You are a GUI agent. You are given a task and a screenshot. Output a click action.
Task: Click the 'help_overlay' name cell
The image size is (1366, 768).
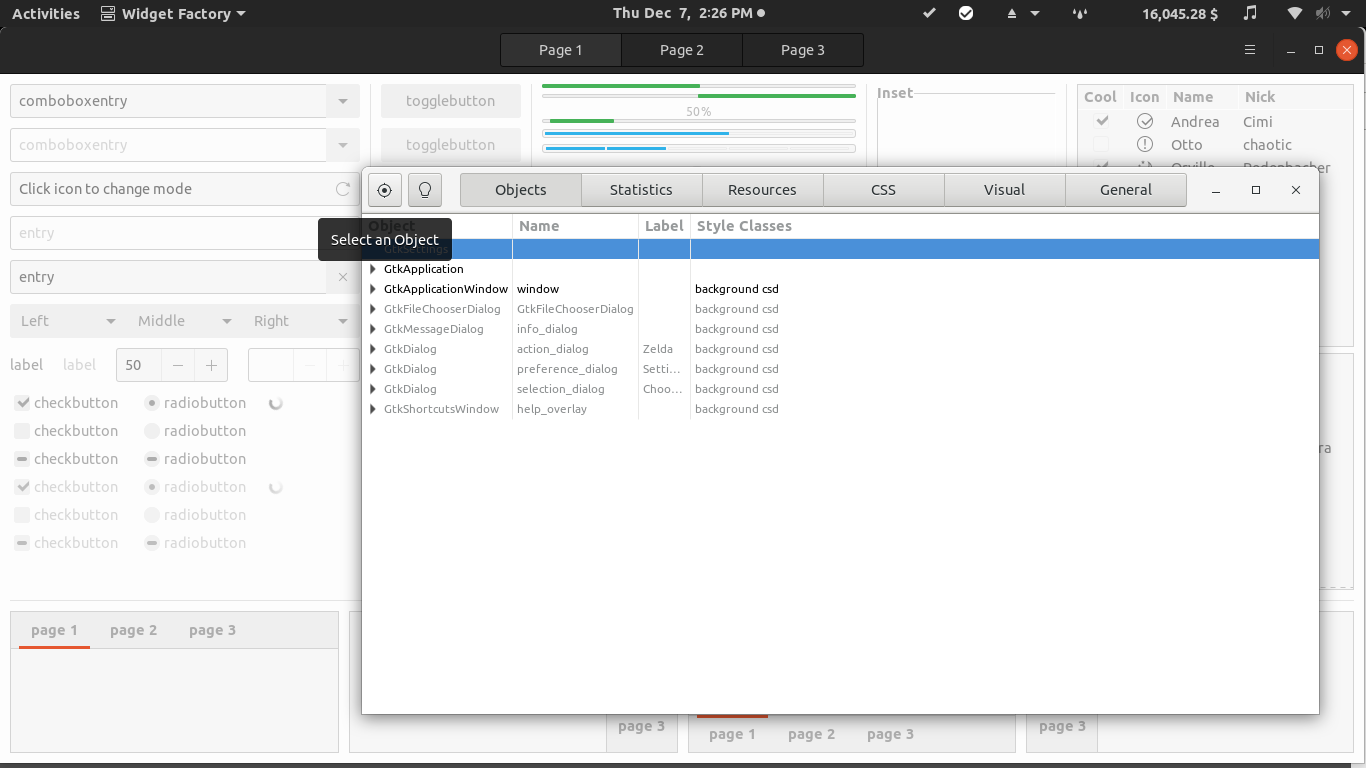coord(575,409)
